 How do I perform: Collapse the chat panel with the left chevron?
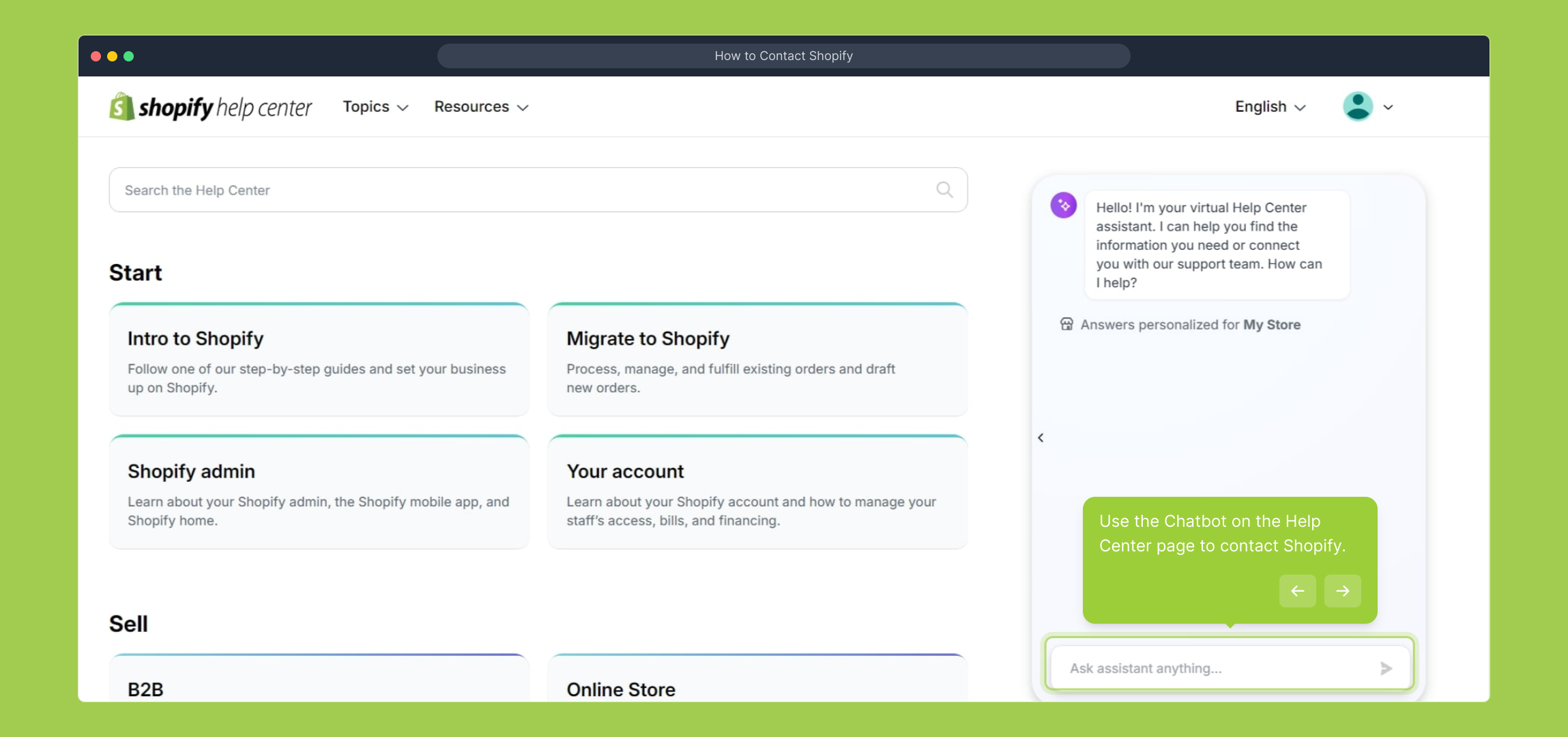pos(1041,437)
